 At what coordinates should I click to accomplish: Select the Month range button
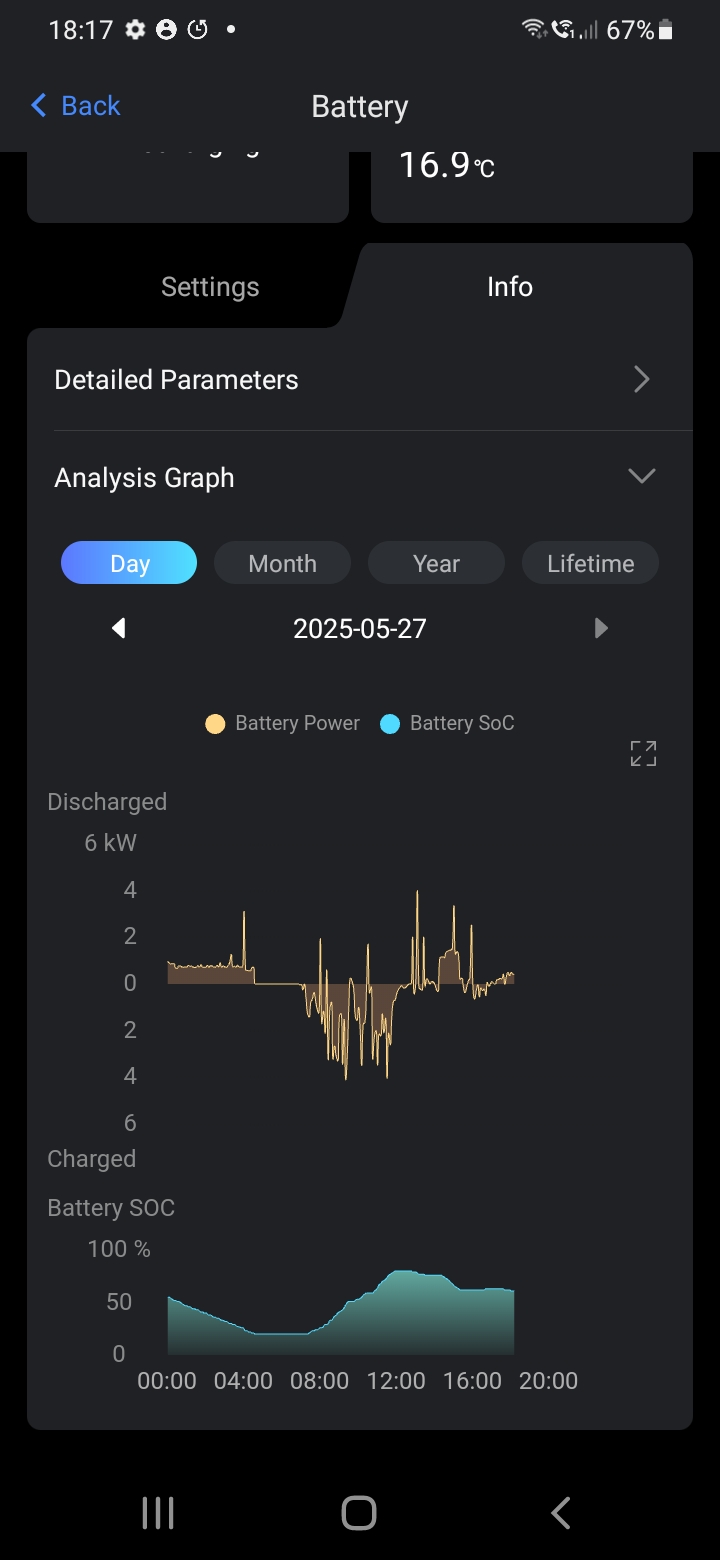[282, 563]
